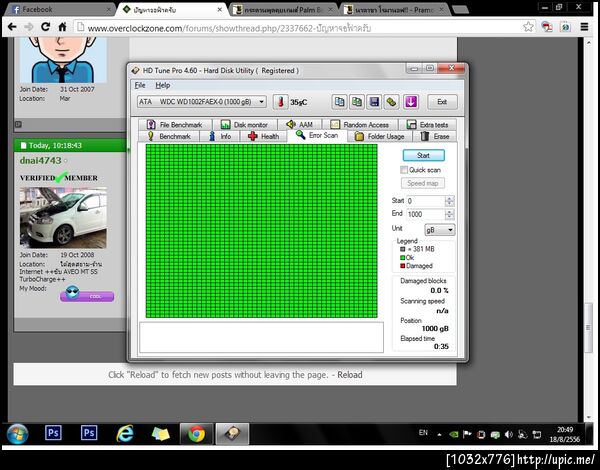Screen dimensions: 600x470
Task: Adjust the Start value spinner arrows
Action: 450,201
